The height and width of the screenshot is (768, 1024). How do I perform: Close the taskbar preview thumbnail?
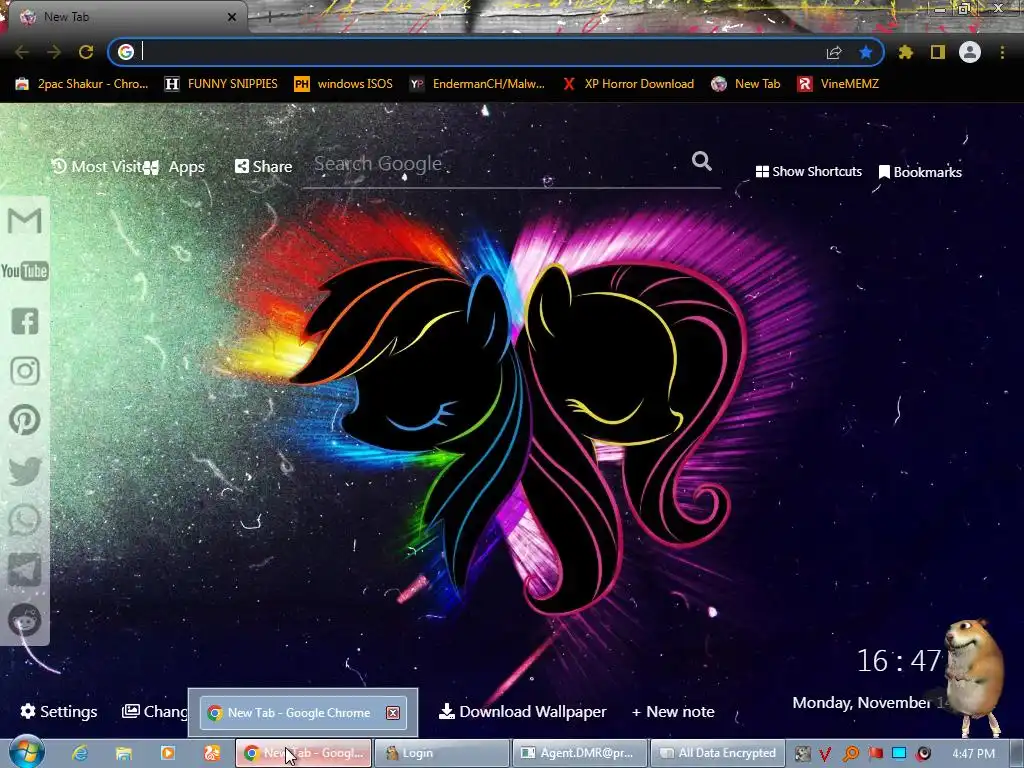click(x=392, y=712)
